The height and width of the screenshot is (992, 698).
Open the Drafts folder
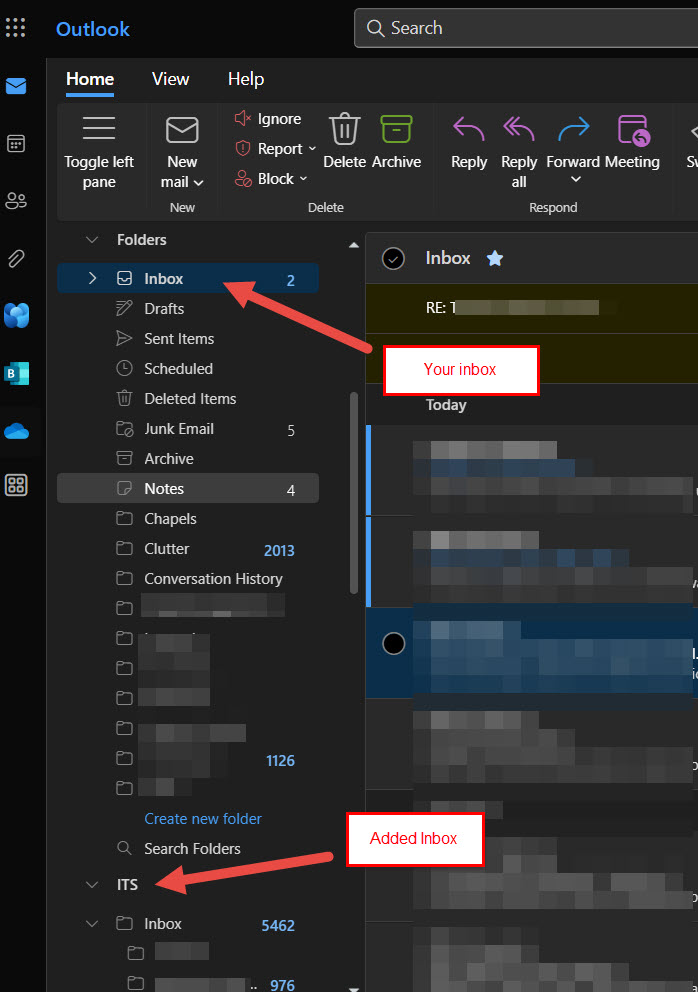188,309
